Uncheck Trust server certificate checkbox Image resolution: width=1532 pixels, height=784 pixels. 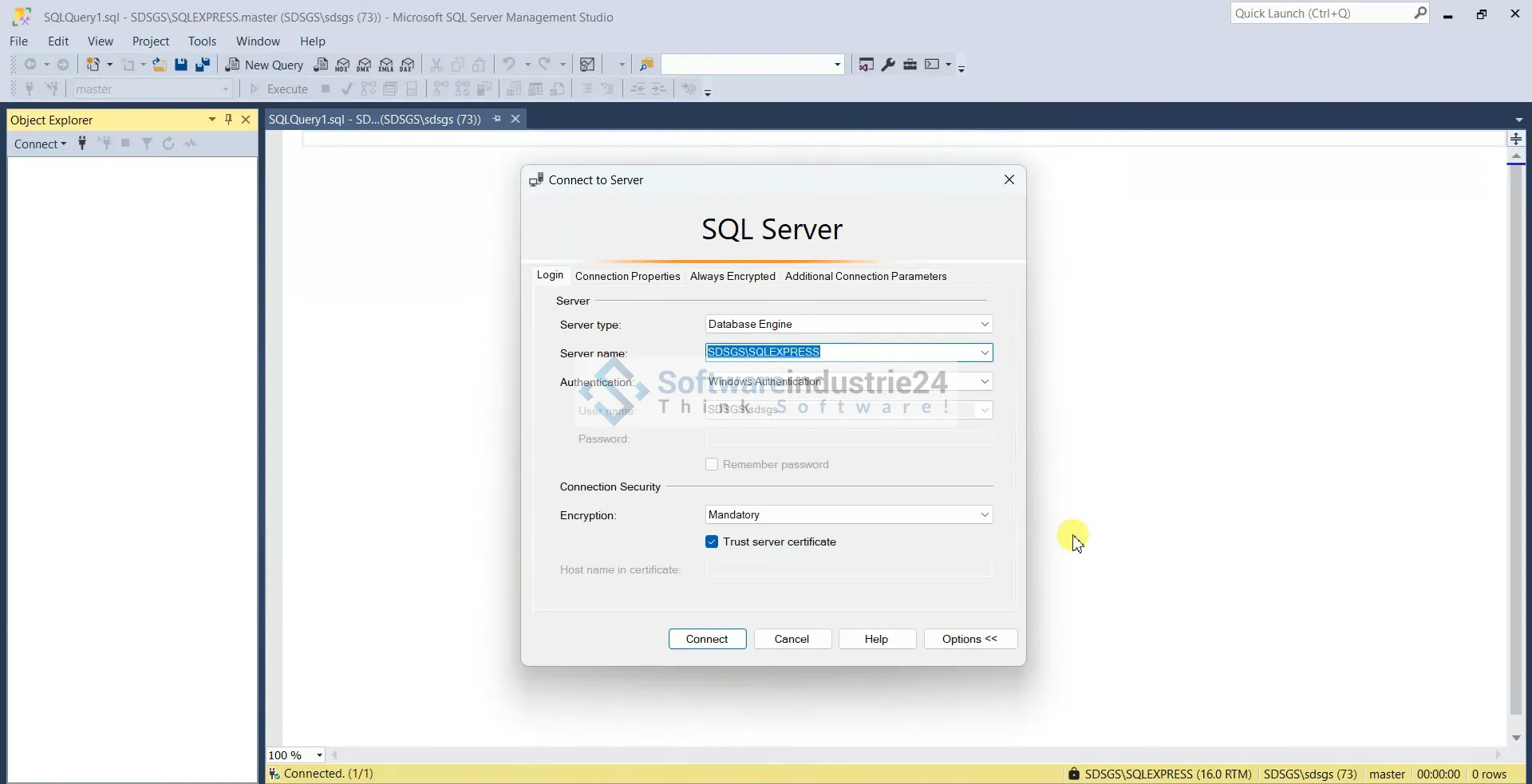pyautogui.click(x=712, y=542)
